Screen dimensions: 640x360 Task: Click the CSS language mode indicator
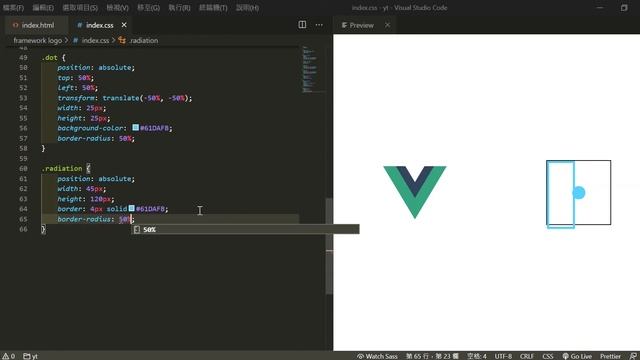[548, 356]
